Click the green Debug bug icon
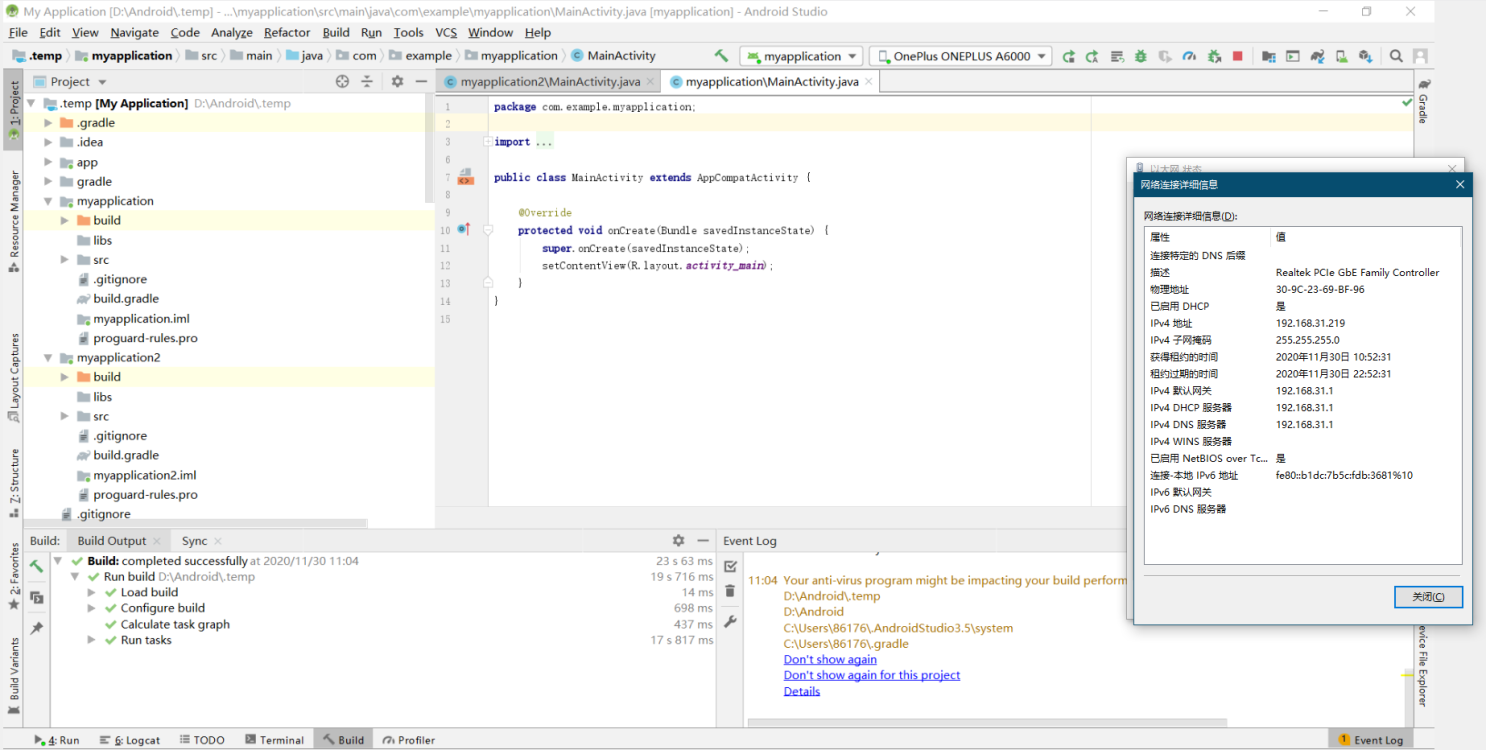Image resolution: width=1486 pixels, height=750 pixels. pos(1141,56)
